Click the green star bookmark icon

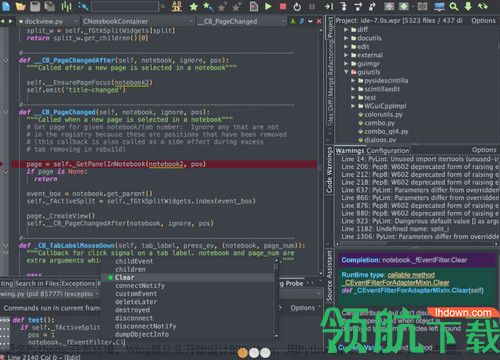[193, 6]
